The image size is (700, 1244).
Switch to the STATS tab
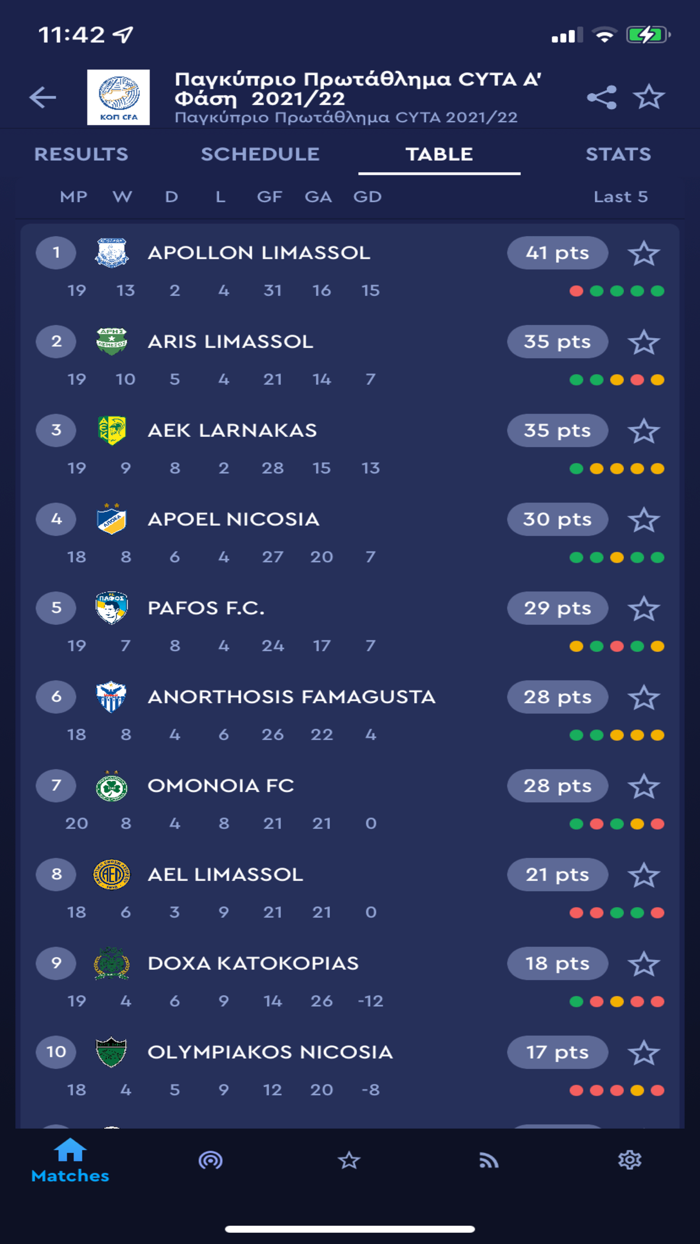(618, 154)
